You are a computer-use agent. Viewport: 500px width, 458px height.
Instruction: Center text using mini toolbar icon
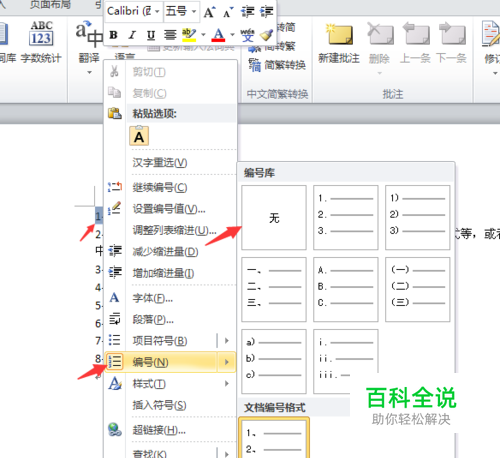click(170, 35)
